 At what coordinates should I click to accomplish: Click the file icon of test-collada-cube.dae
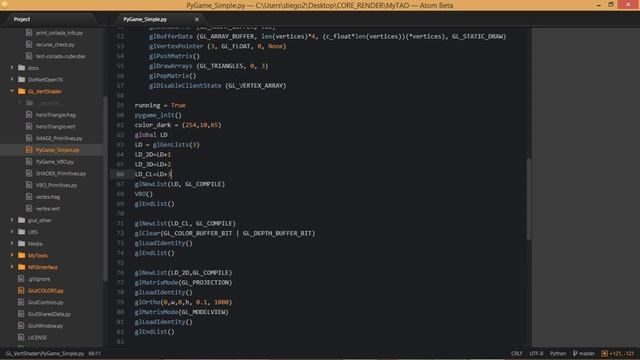29,56
